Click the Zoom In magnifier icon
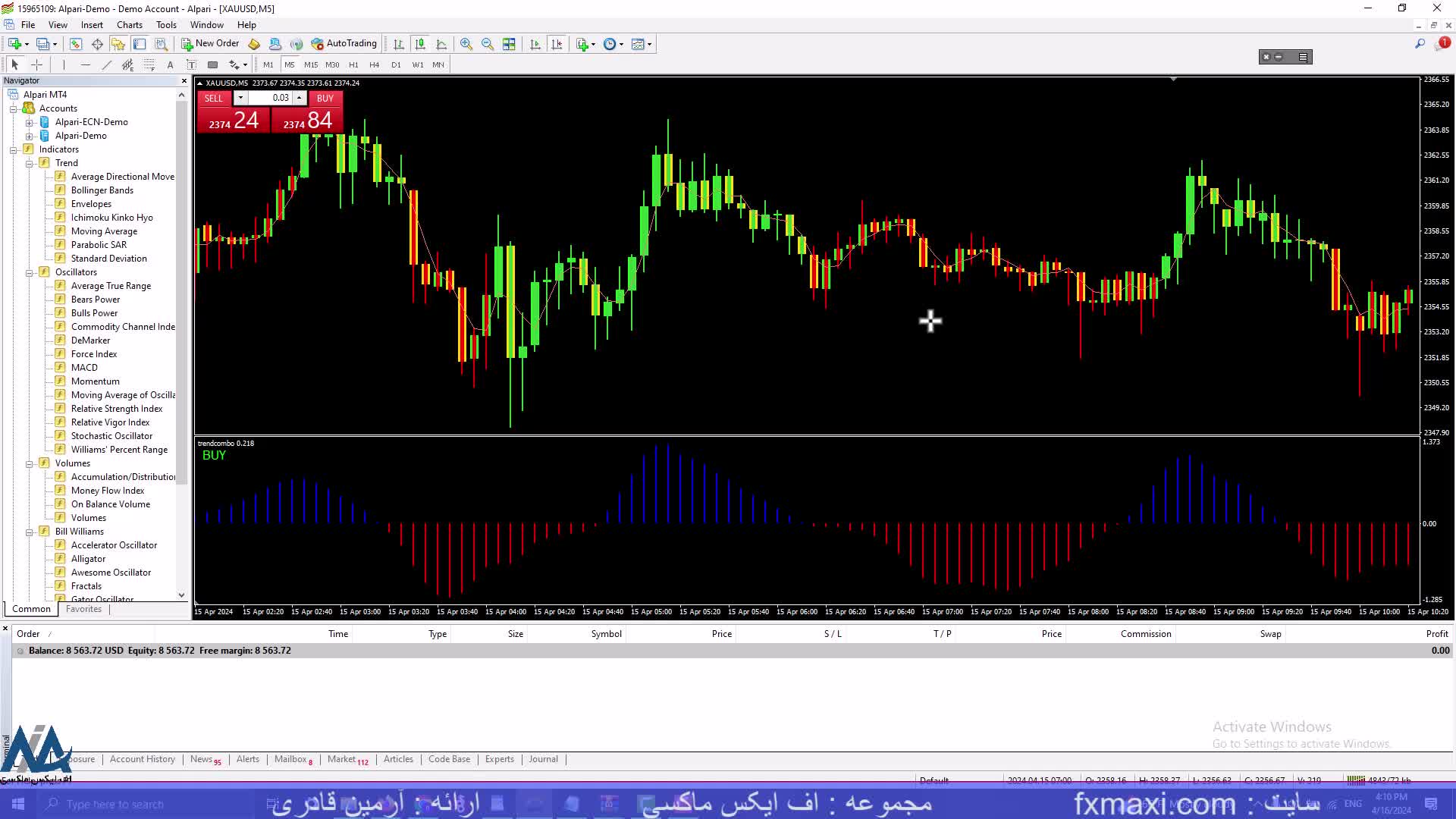This screenshot has height=819, width=1456. tap(466, 44)
